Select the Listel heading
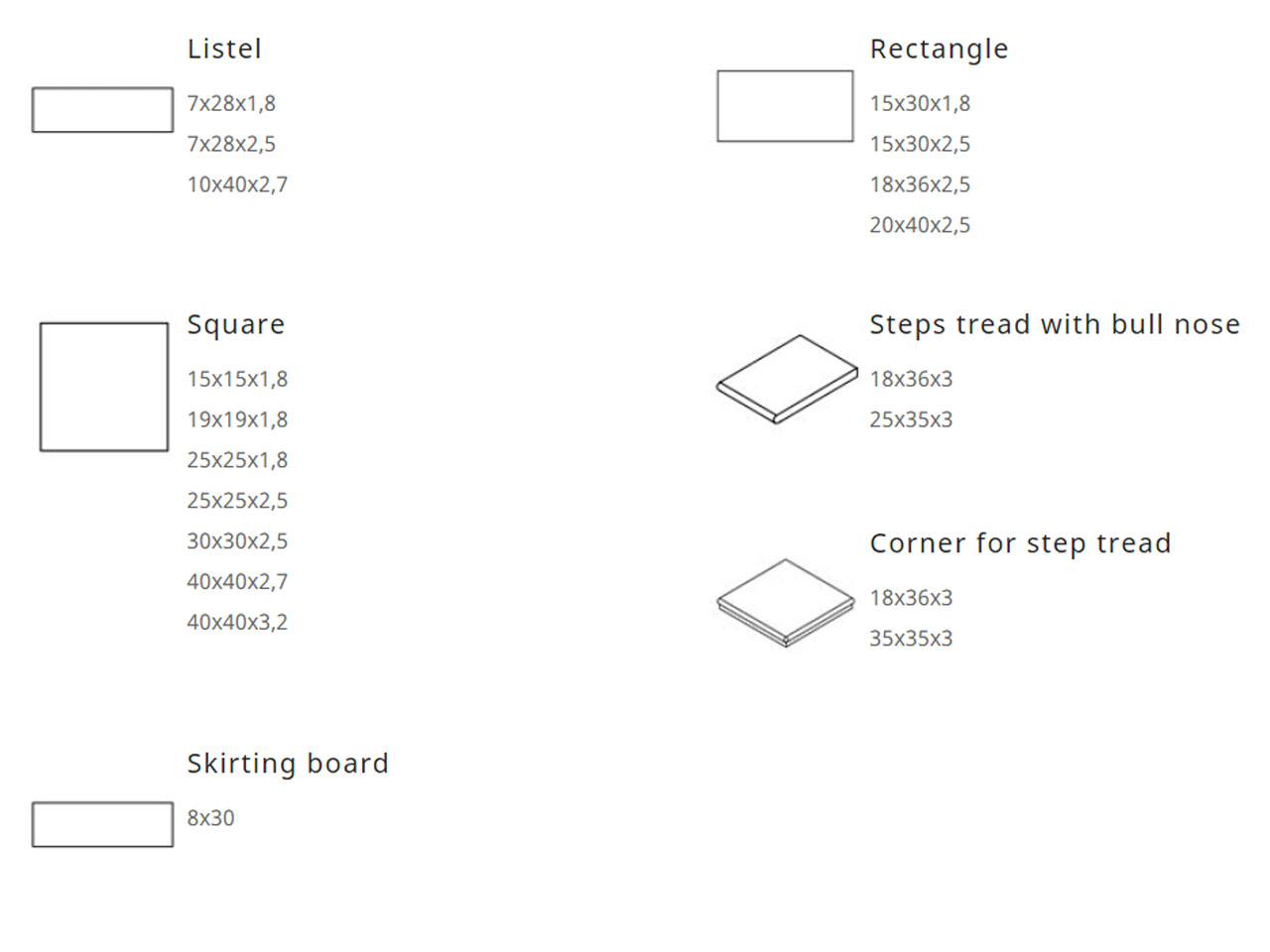Viewport: 1270px width, 952px height. click(224, 49)
